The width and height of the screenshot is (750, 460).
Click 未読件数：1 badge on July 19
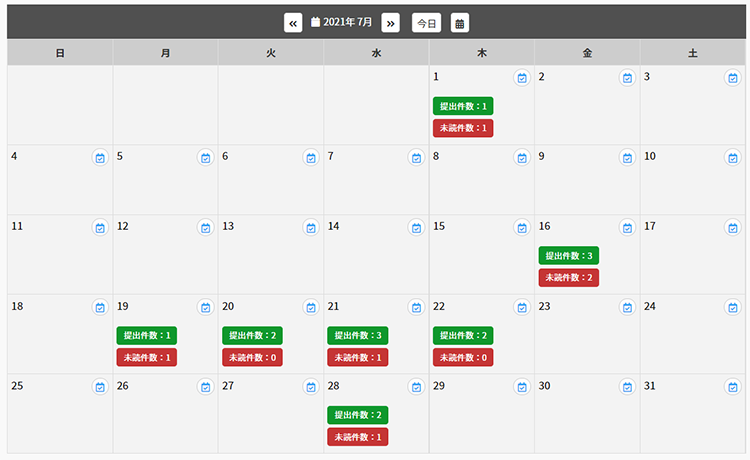(147, 357)
